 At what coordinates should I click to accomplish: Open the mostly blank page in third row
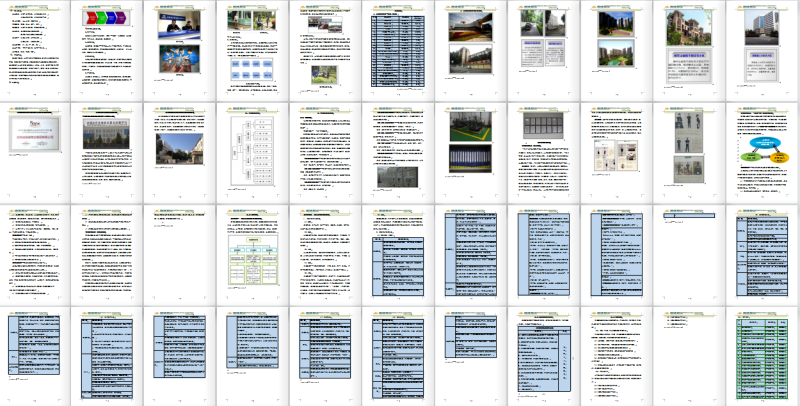688,250
